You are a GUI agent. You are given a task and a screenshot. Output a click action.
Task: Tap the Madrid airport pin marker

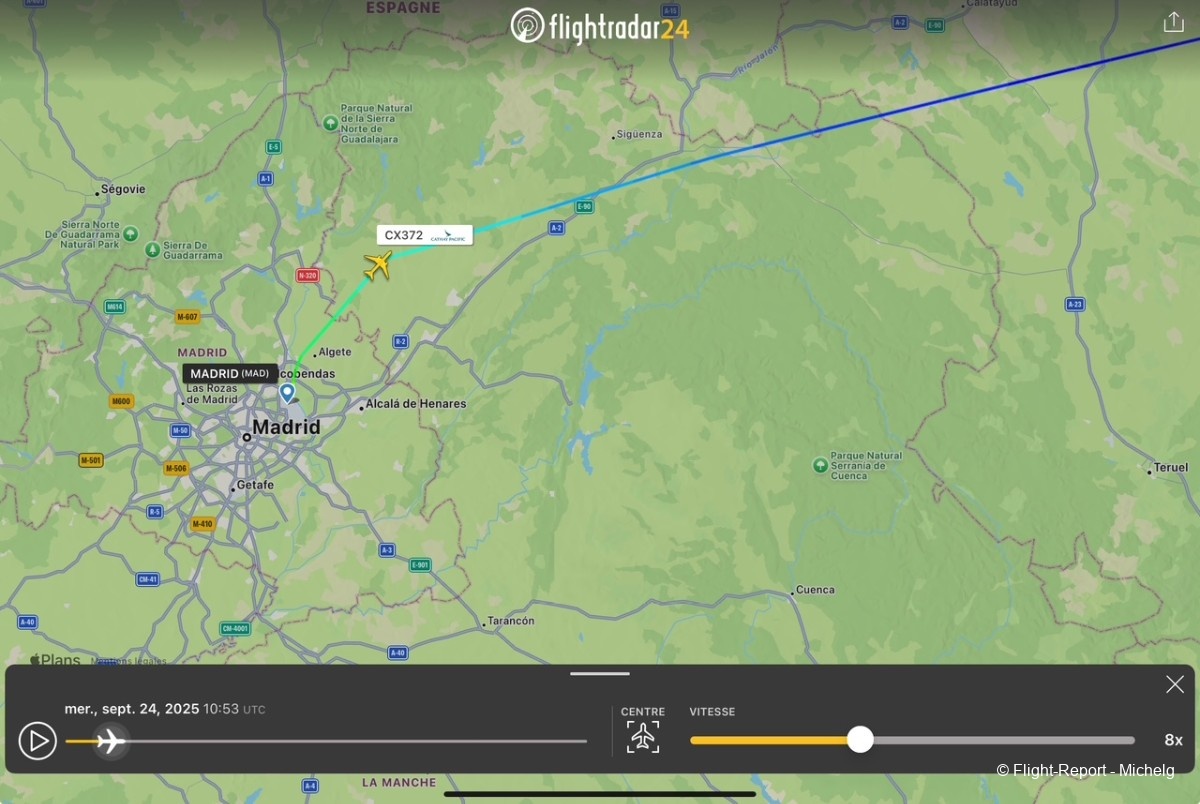287,392
